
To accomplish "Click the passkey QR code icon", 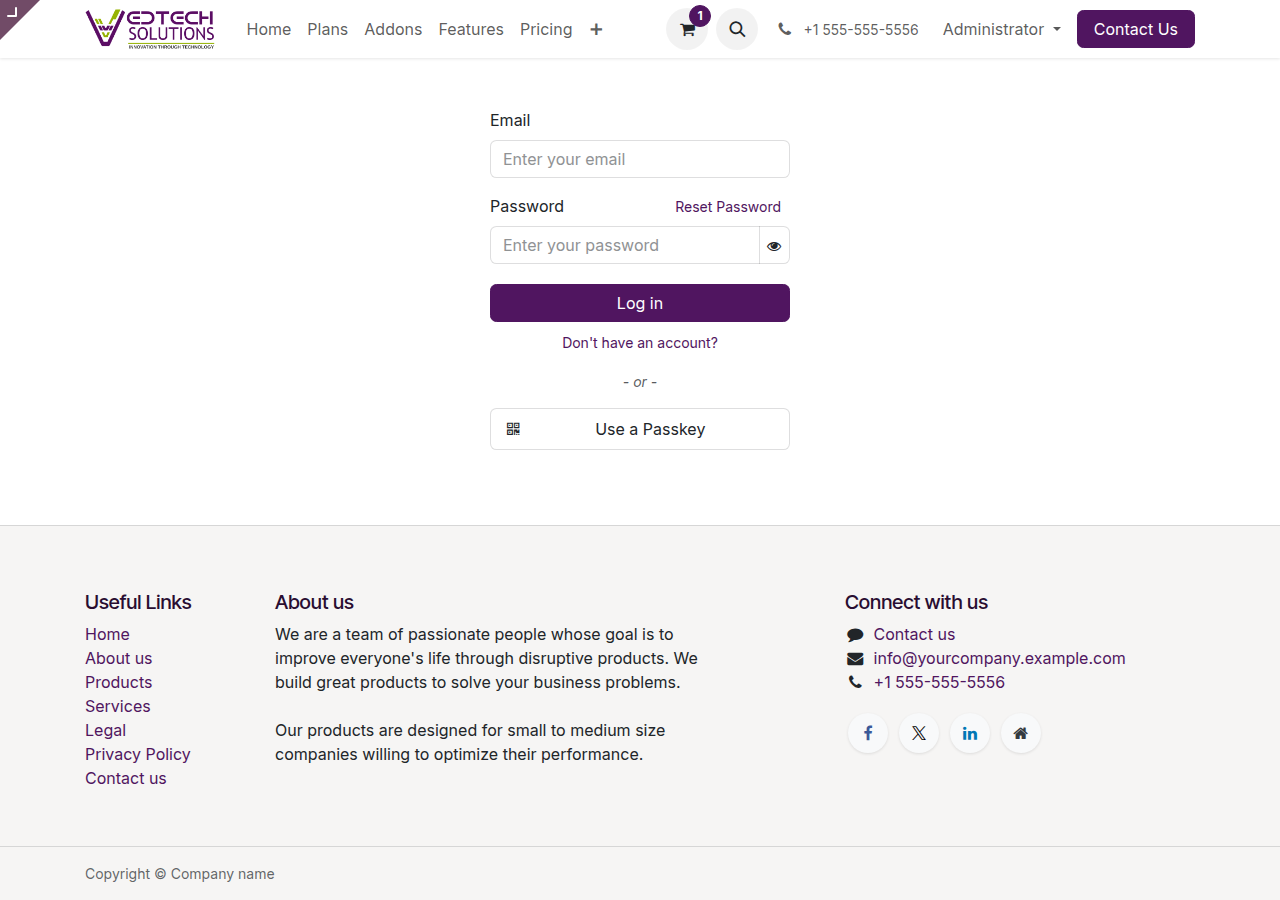I will [x=513, y=429].
